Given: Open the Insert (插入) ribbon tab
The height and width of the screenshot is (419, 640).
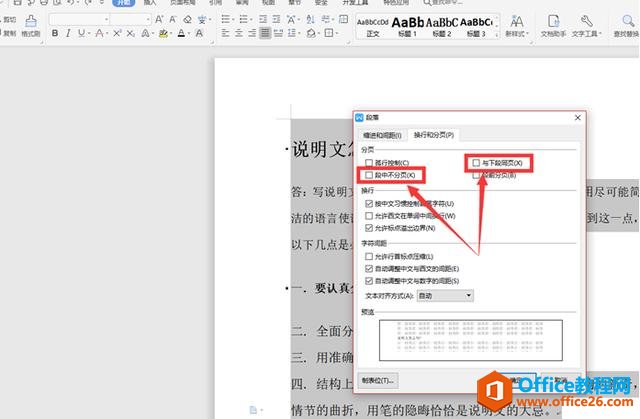Looking at the screenshot, I should tap(150, 2).
